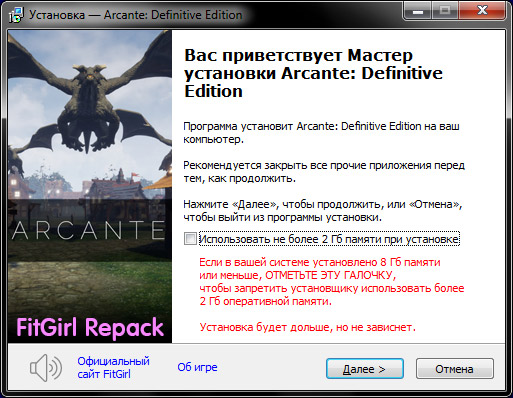Enable the 2 GB memory limit checkbox
Image resolution: width=513 pixels, height=398 pixels.
[190, 239]
